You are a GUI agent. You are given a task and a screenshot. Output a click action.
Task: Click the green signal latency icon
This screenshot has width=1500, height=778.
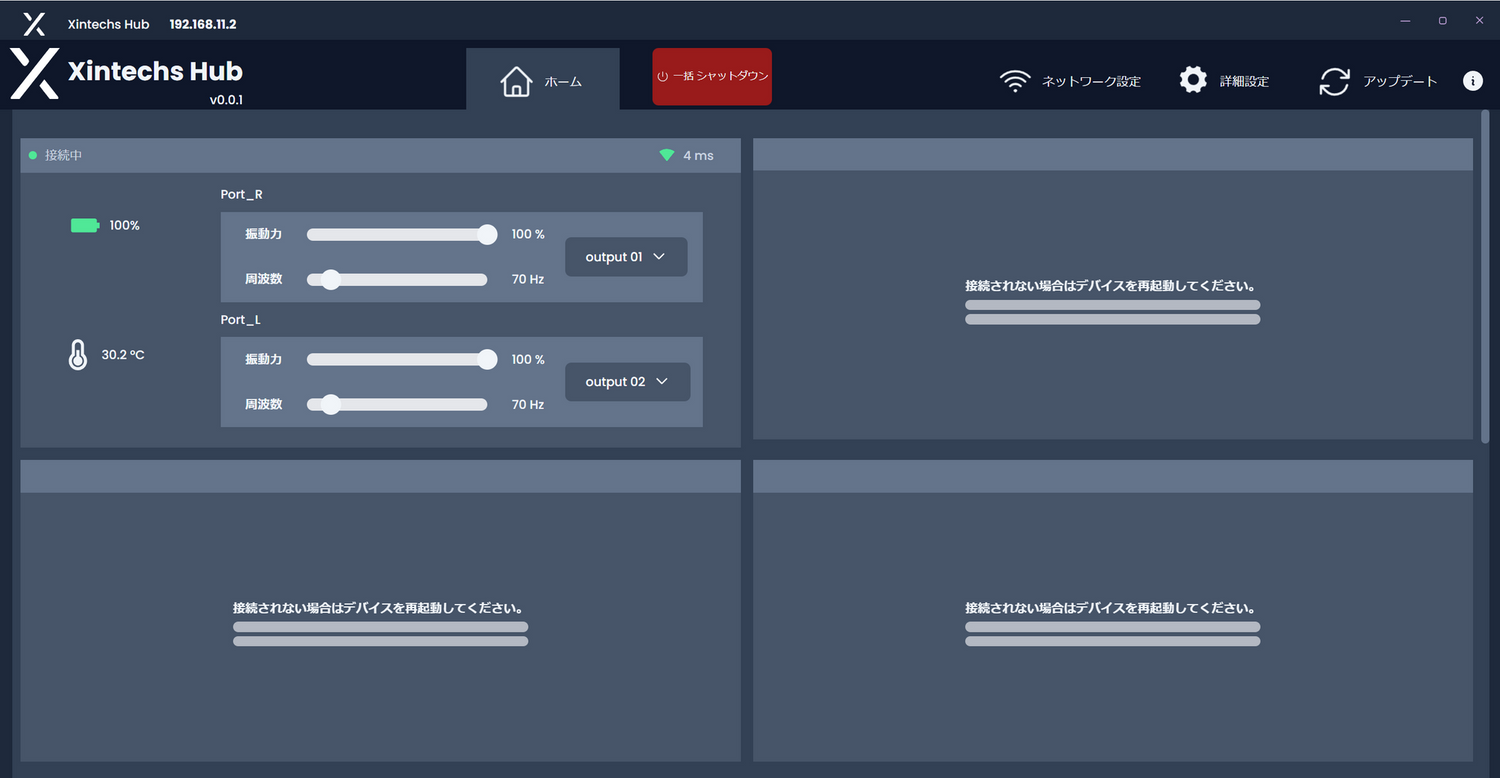tap(667, 156)
